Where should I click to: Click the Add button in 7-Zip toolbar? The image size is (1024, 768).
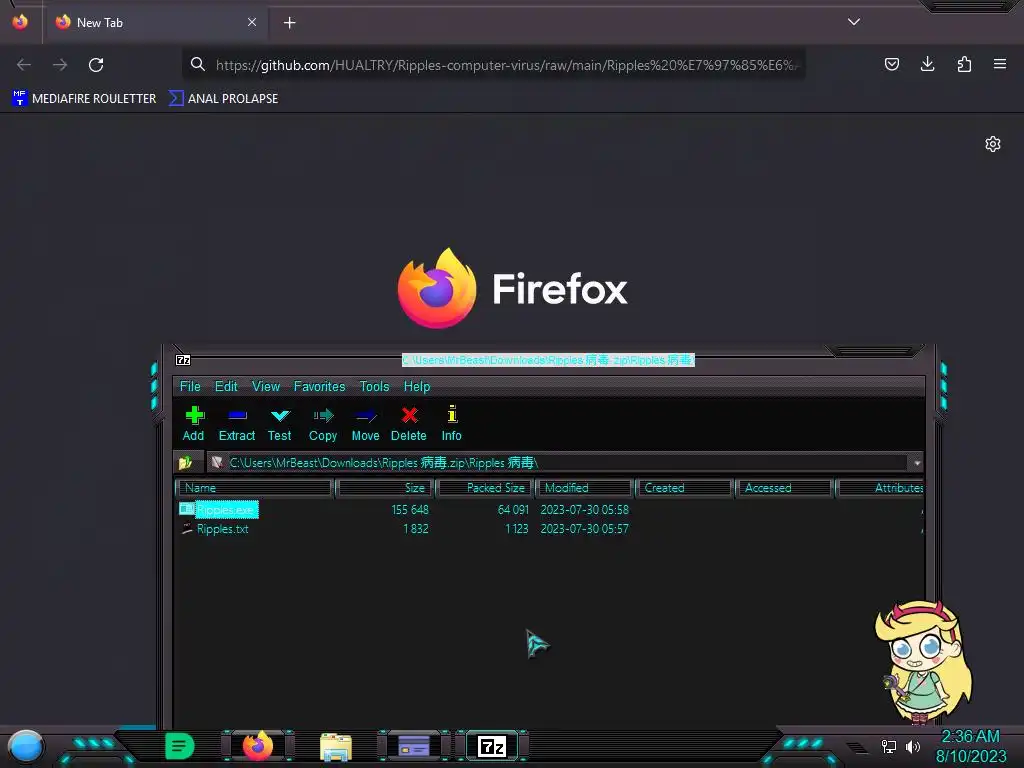click(193, 423)
